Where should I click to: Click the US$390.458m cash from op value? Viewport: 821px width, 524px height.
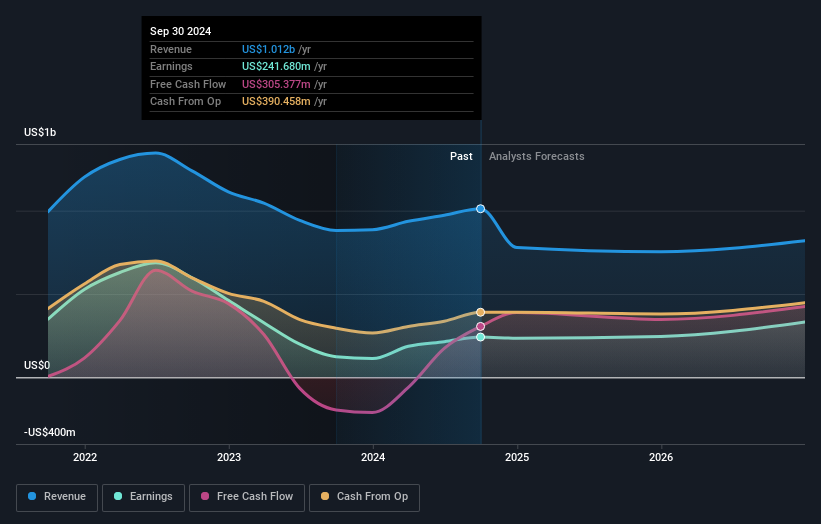click(x=276, y=102)
